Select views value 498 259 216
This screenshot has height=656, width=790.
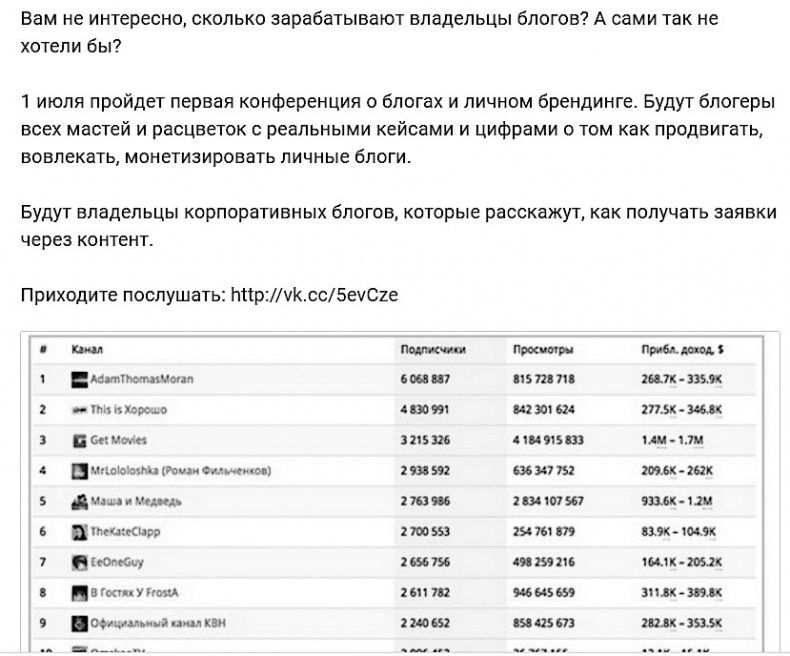tap(544, 562)
